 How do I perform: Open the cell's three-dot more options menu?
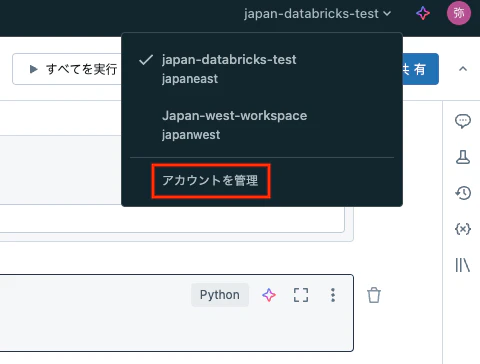pos(333,295)
